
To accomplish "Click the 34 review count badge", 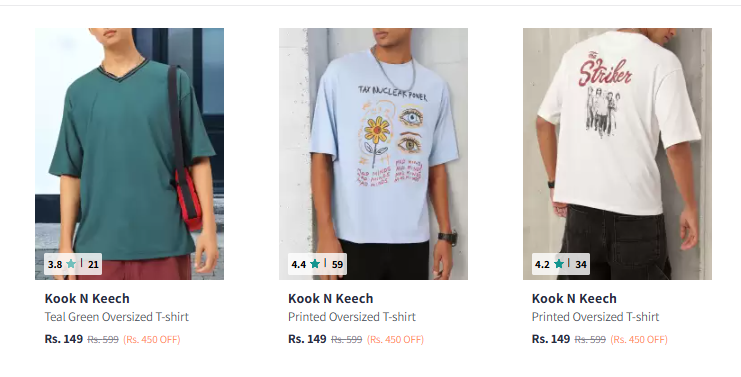I will [581, 265].
